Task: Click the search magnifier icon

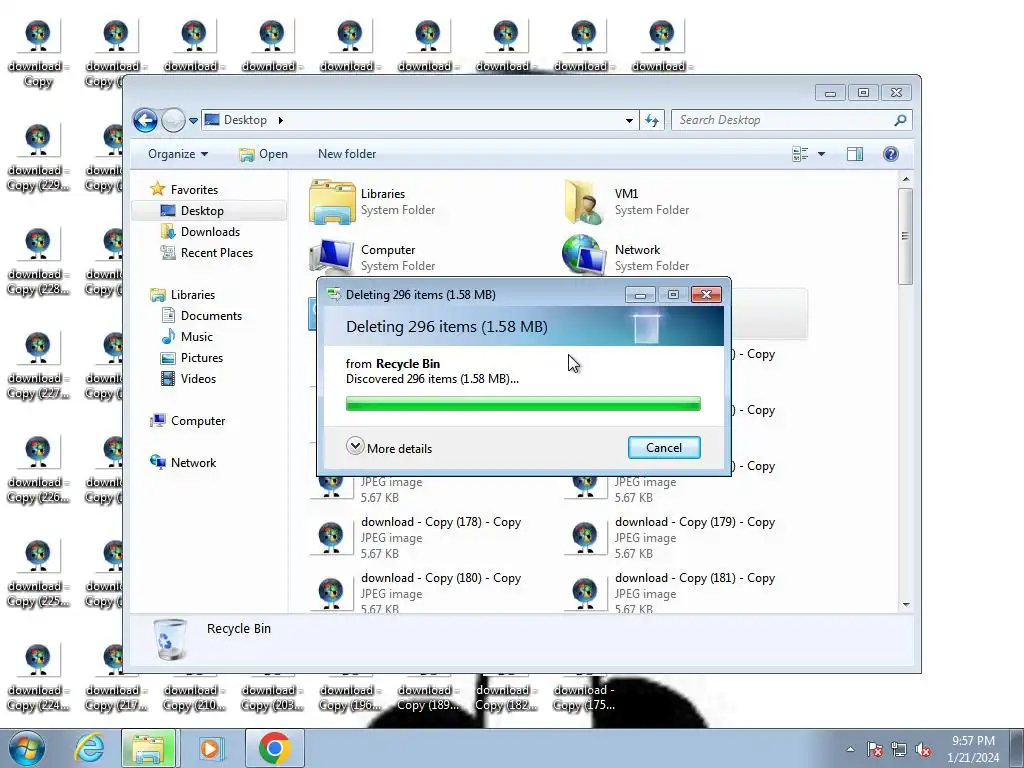Action: click(x=900, y=120)
